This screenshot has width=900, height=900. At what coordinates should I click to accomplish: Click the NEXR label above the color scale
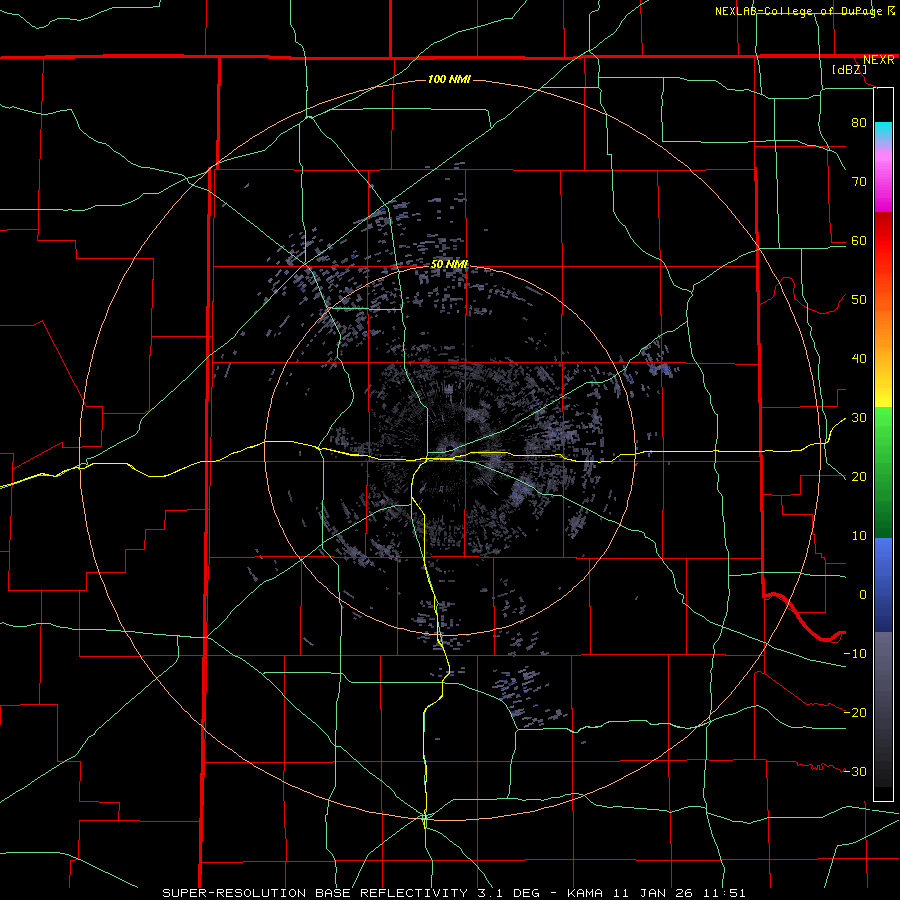click(878, 60)
